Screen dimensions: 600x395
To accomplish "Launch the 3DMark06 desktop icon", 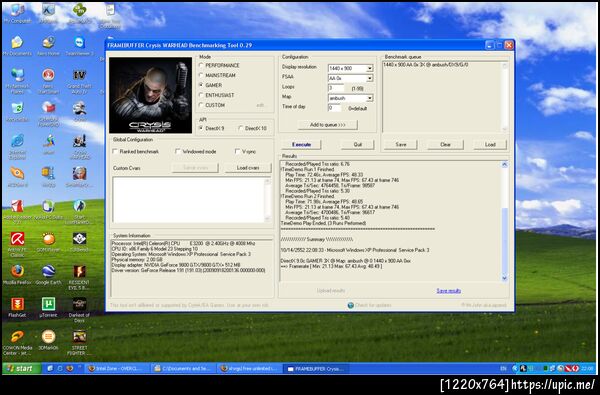I will [49, 340].
